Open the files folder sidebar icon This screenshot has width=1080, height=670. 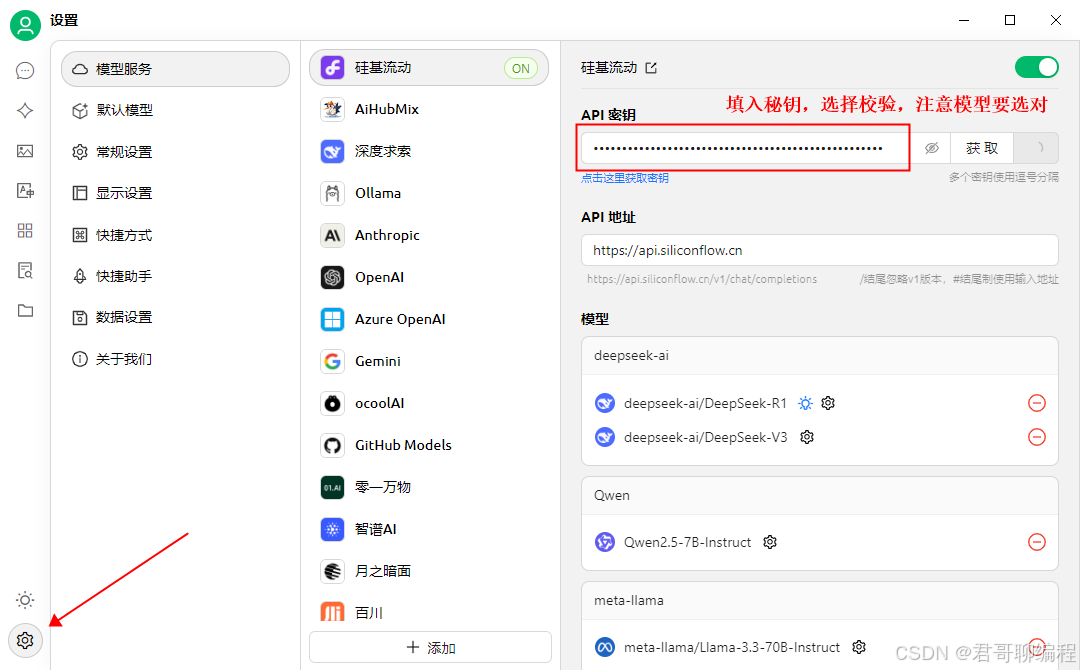click(25, 311)
